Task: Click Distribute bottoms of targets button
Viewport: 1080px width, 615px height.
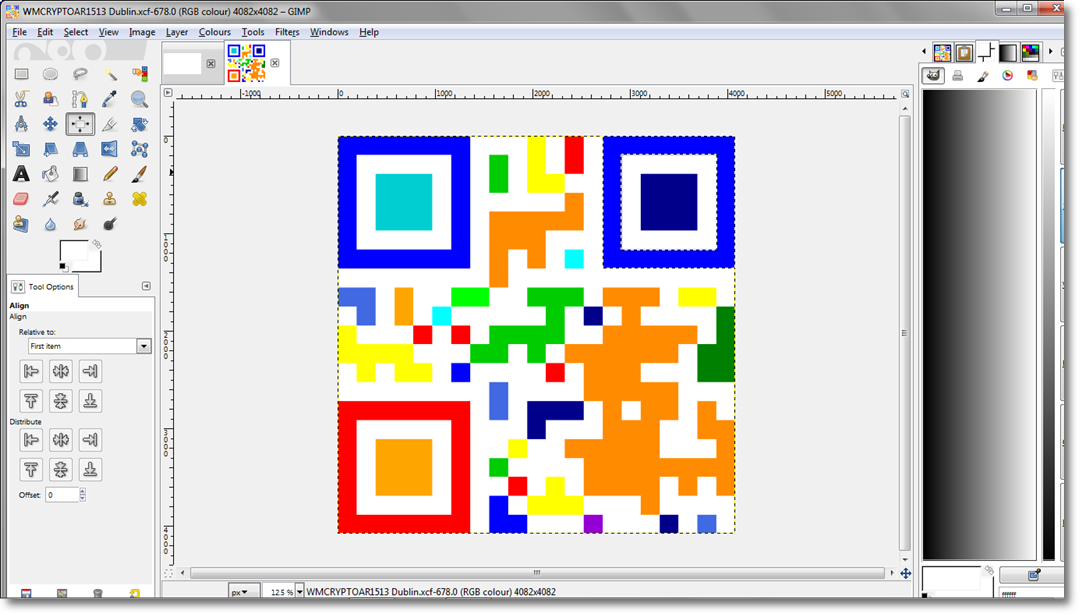Action: [x=90, y=470]
